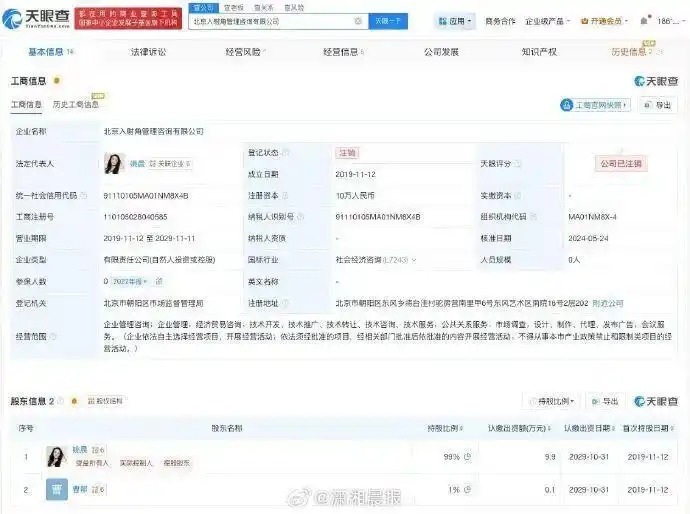The height and width of the screenshot is (514, 690).
Task: Click legal representative's avatar photo
Action: point(114,163)
